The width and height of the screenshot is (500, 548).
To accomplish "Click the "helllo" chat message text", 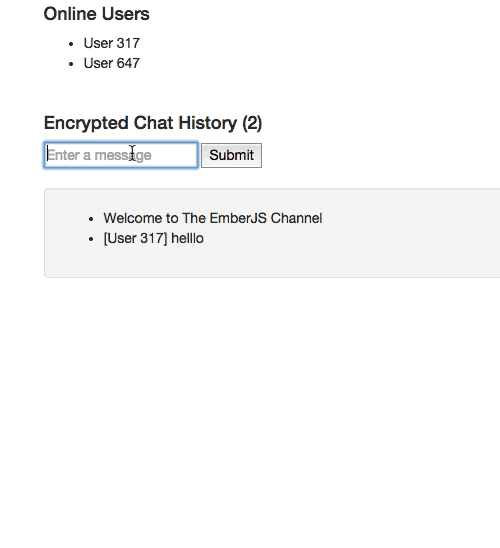I will coord(187,238).
